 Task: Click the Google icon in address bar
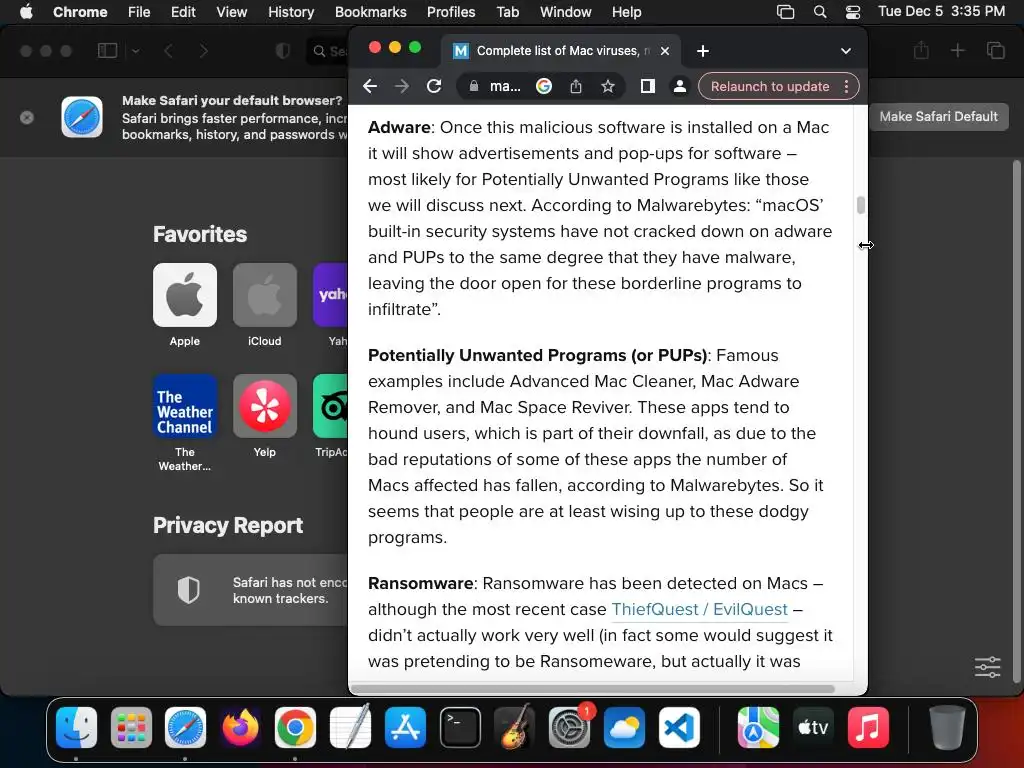[x=543, y=86]
